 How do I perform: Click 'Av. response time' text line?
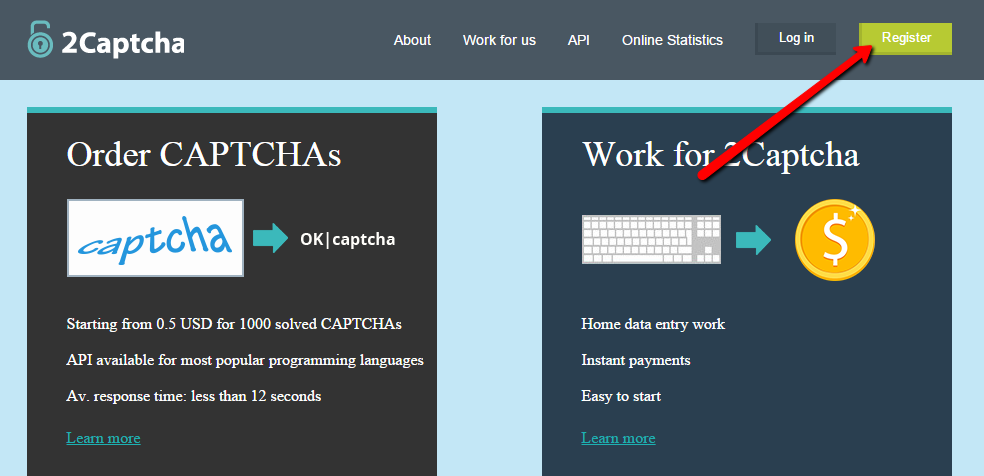tap(194, 396)
